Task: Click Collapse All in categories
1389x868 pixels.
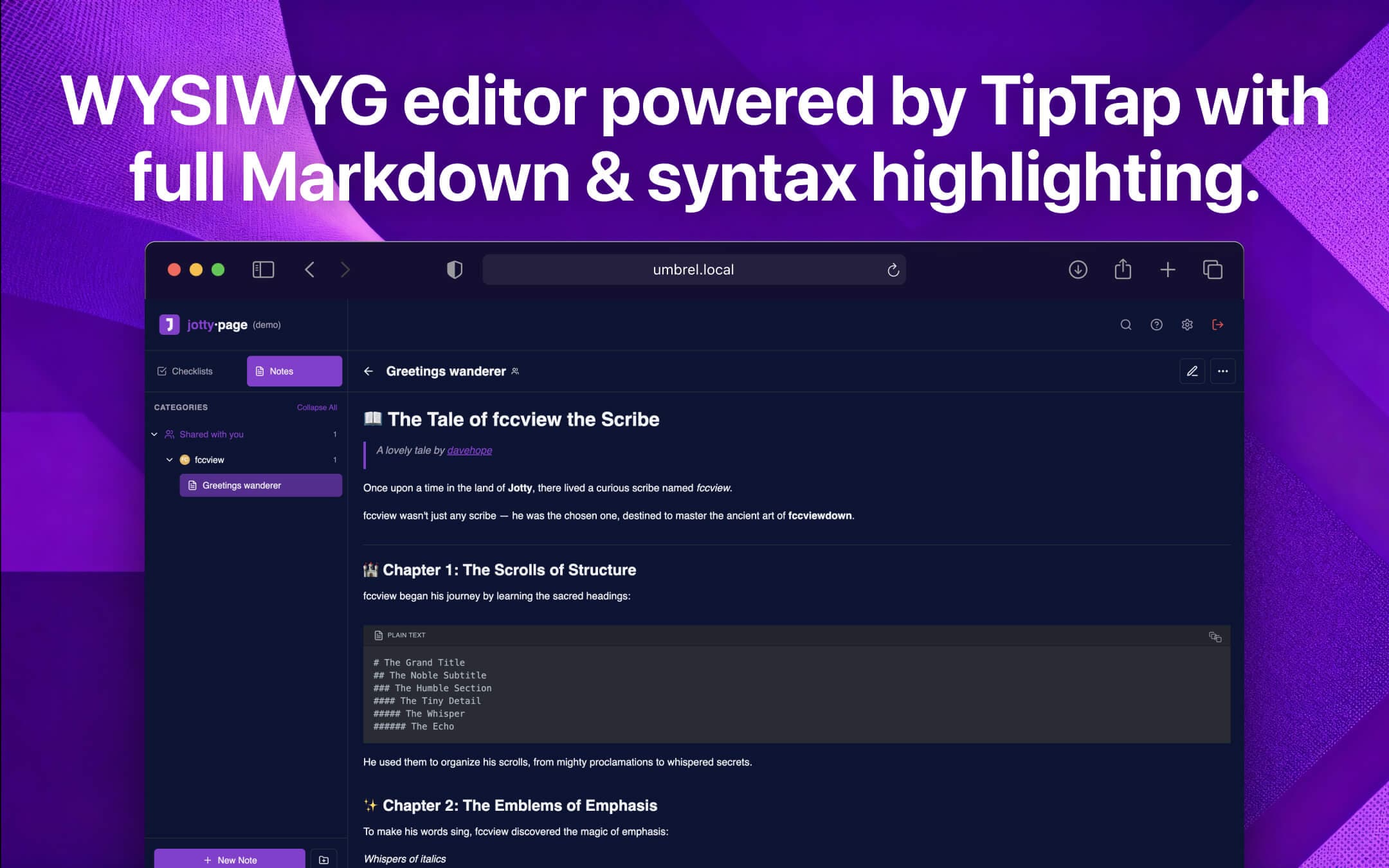Action: (x=316, y=408)
